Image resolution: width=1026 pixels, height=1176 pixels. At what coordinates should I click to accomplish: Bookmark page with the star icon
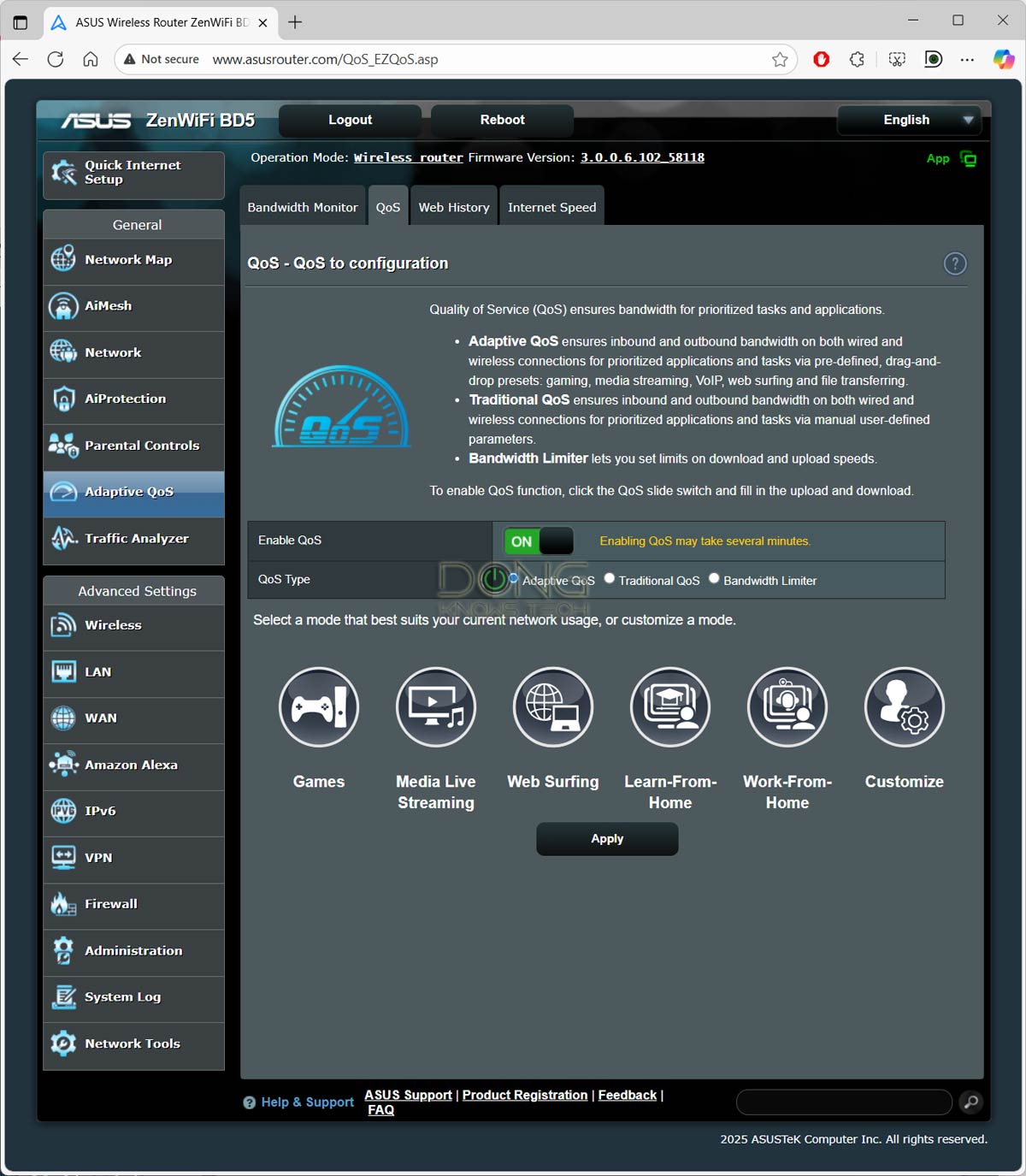tap(780, 59)
